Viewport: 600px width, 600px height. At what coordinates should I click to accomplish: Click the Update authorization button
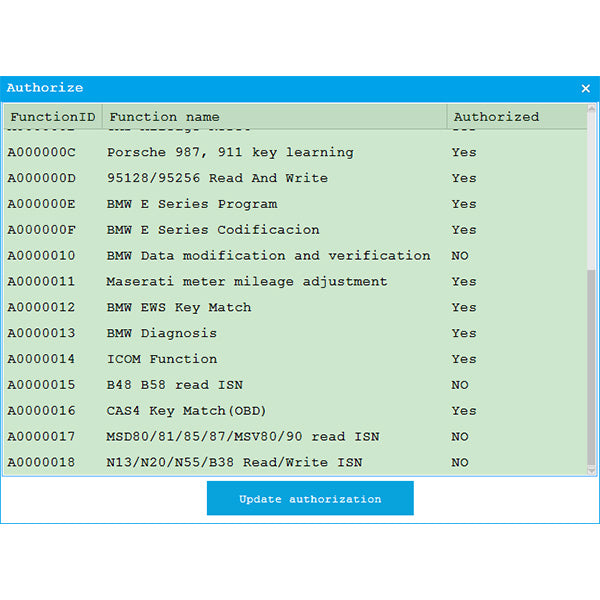[x=310, y=498]
